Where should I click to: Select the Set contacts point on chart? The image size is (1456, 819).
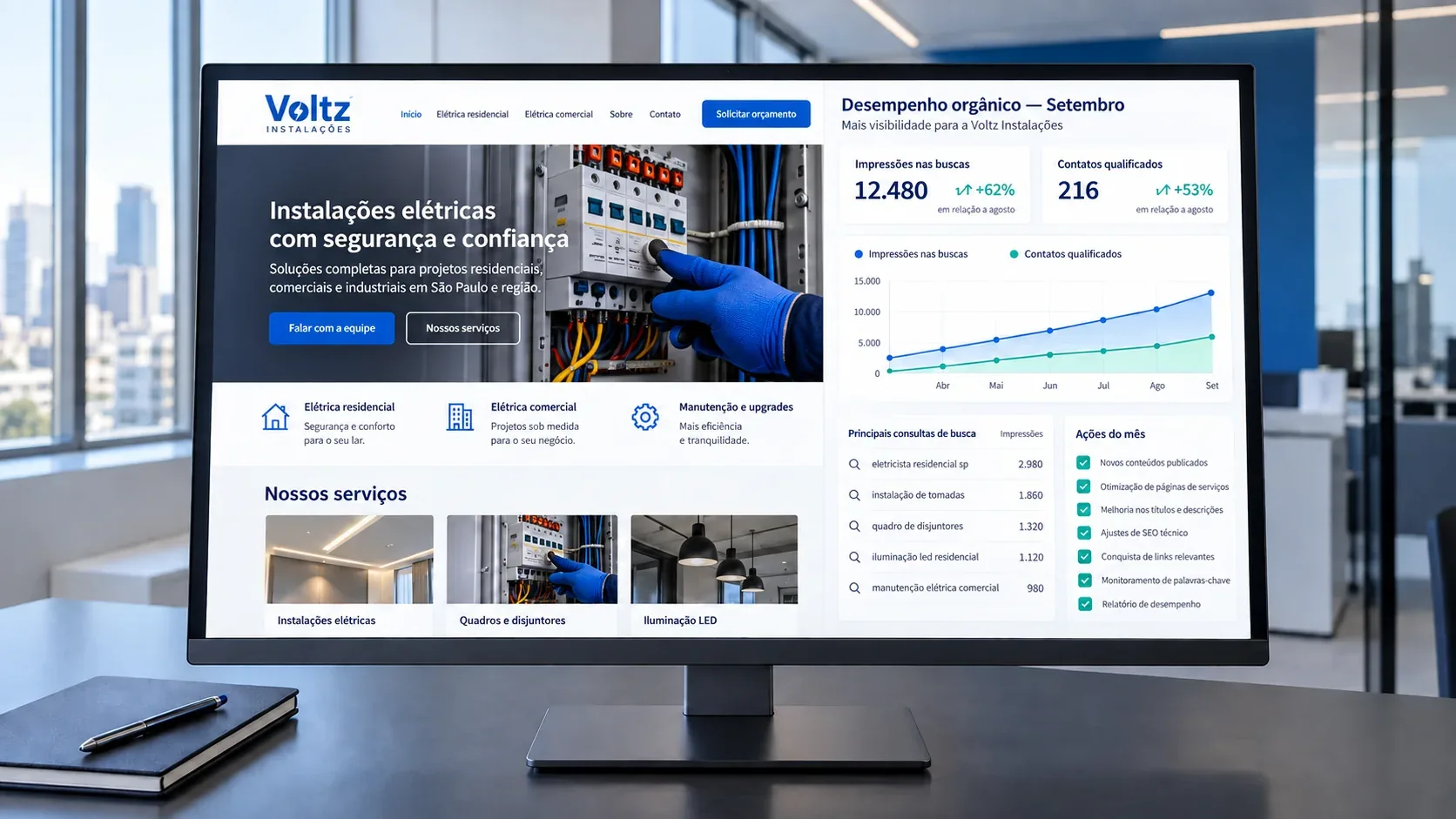1211,337
